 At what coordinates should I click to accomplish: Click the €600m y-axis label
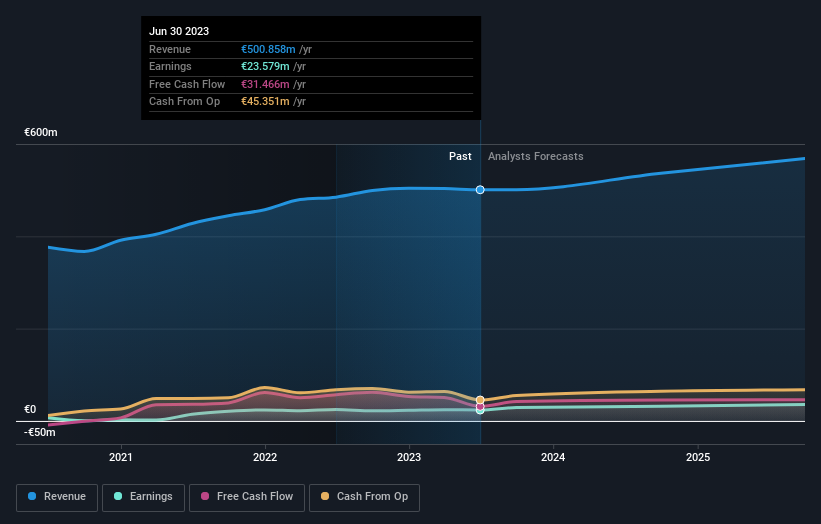pos(41,132)
